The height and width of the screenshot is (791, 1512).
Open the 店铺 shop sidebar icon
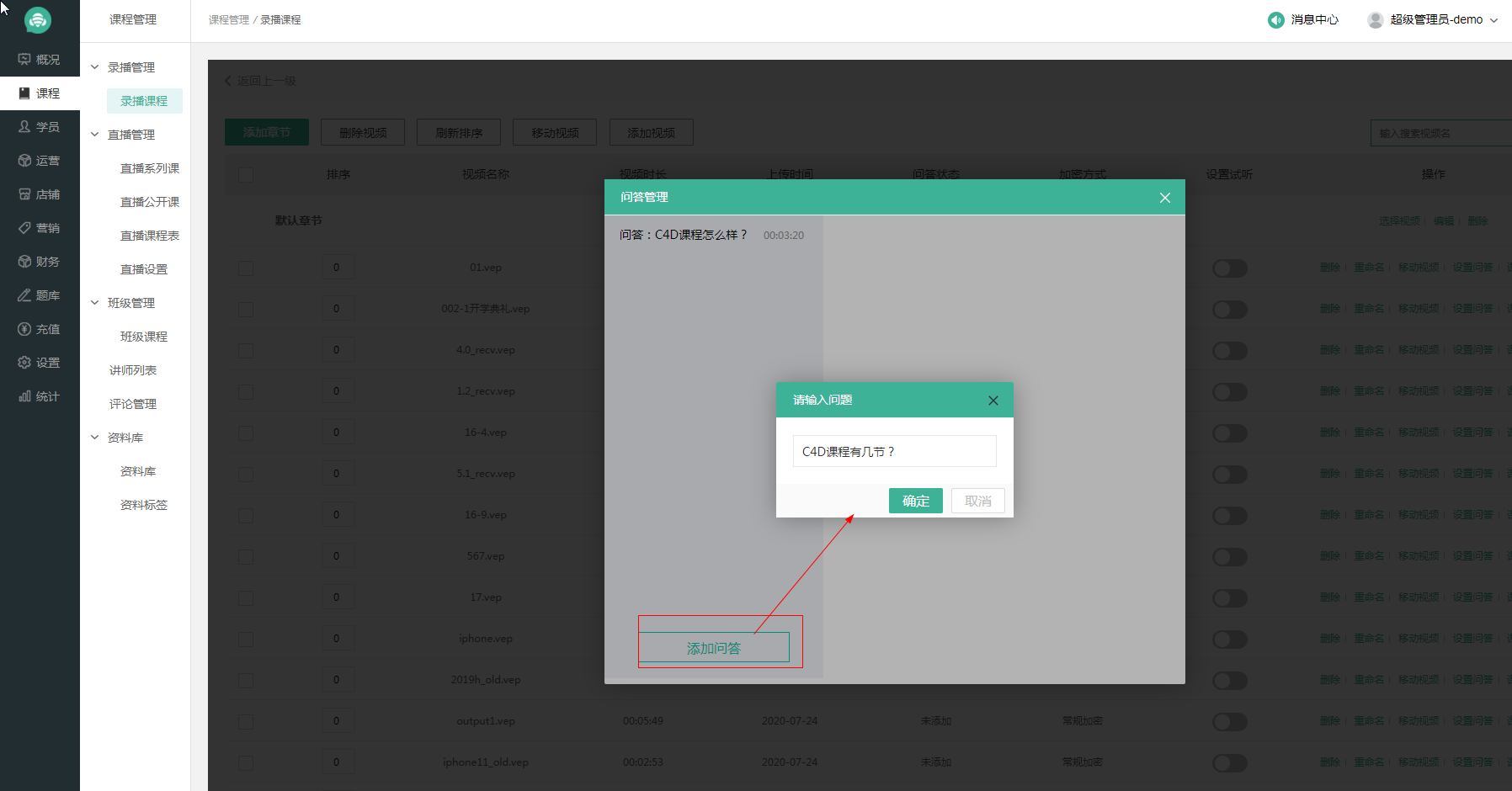click(24, 194)
